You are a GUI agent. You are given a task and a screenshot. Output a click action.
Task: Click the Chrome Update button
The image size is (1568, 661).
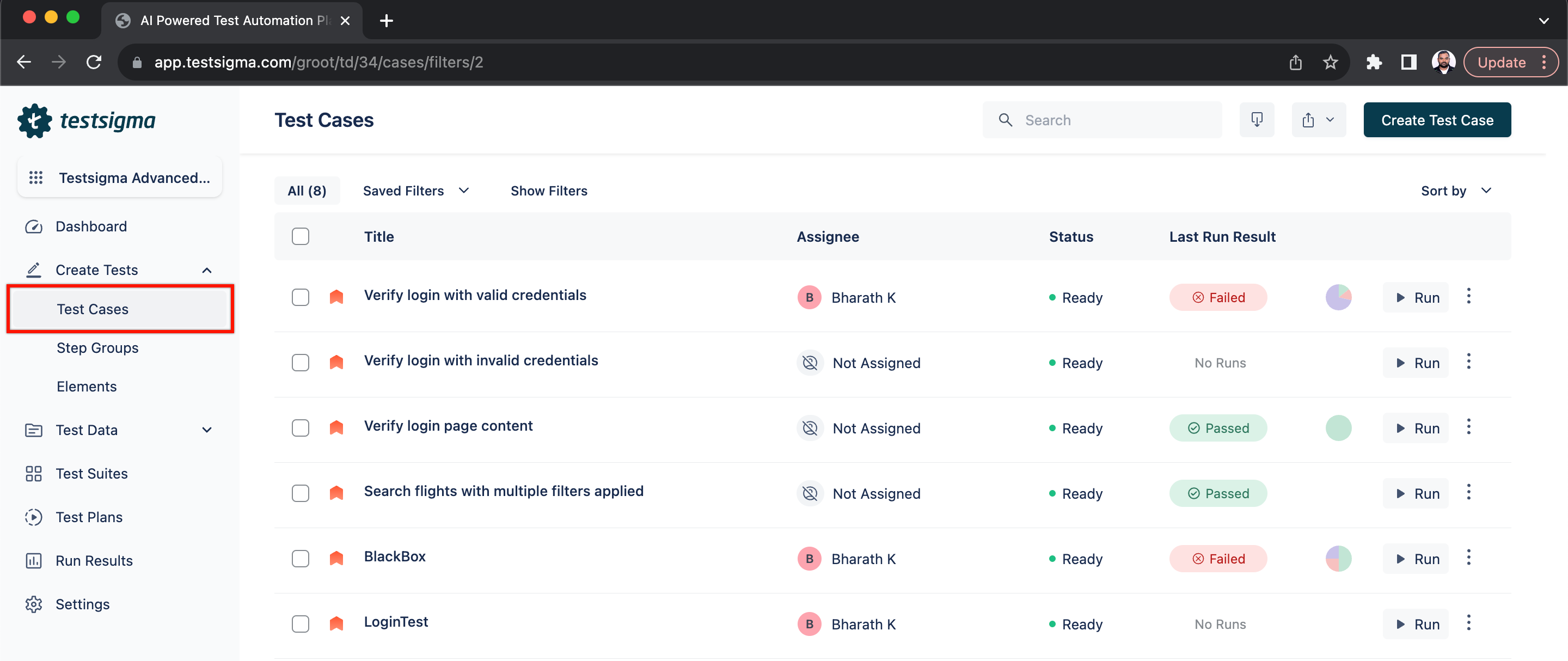pos(1510,62)
